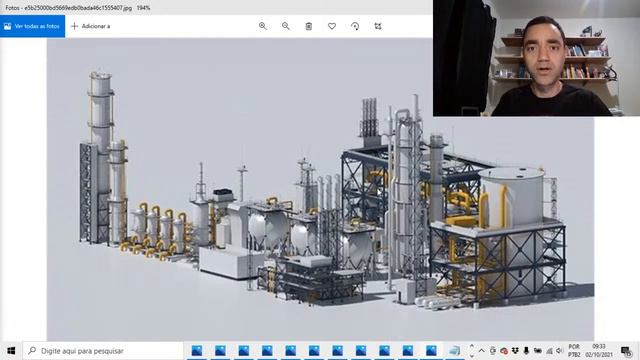Click the 194% zoom level text
640x360 pixels.
coord(143,8)
